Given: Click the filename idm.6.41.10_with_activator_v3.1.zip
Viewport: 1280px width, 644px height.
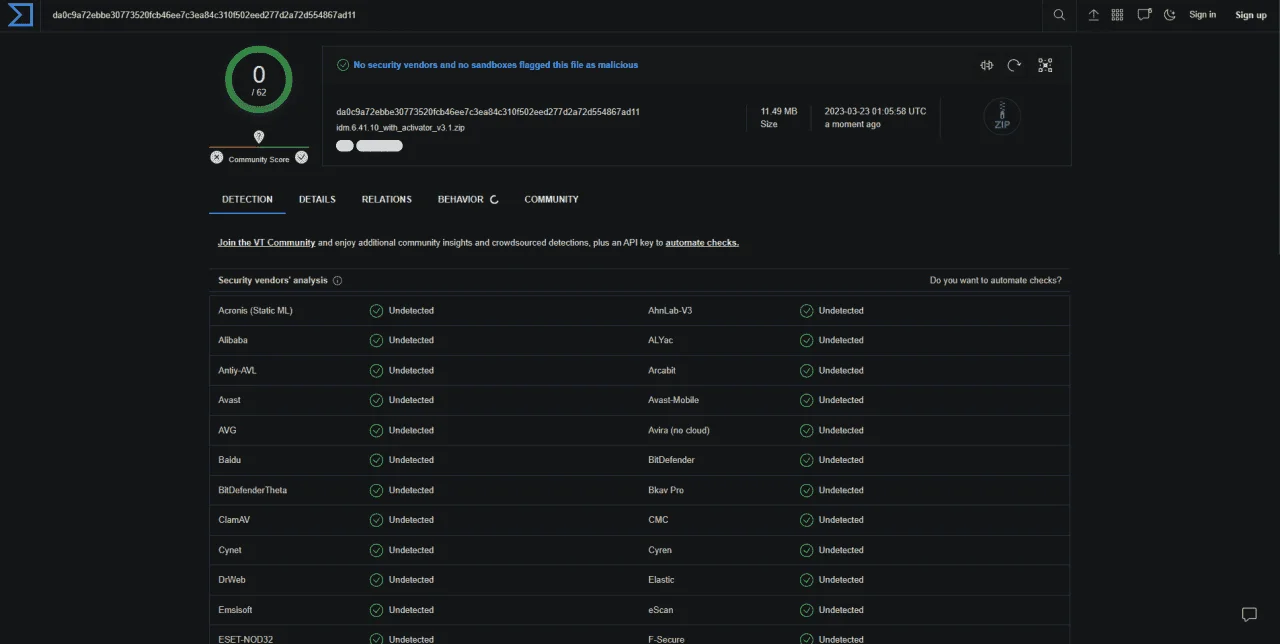Looking at the screenshot, I should [x=400, y=128].
